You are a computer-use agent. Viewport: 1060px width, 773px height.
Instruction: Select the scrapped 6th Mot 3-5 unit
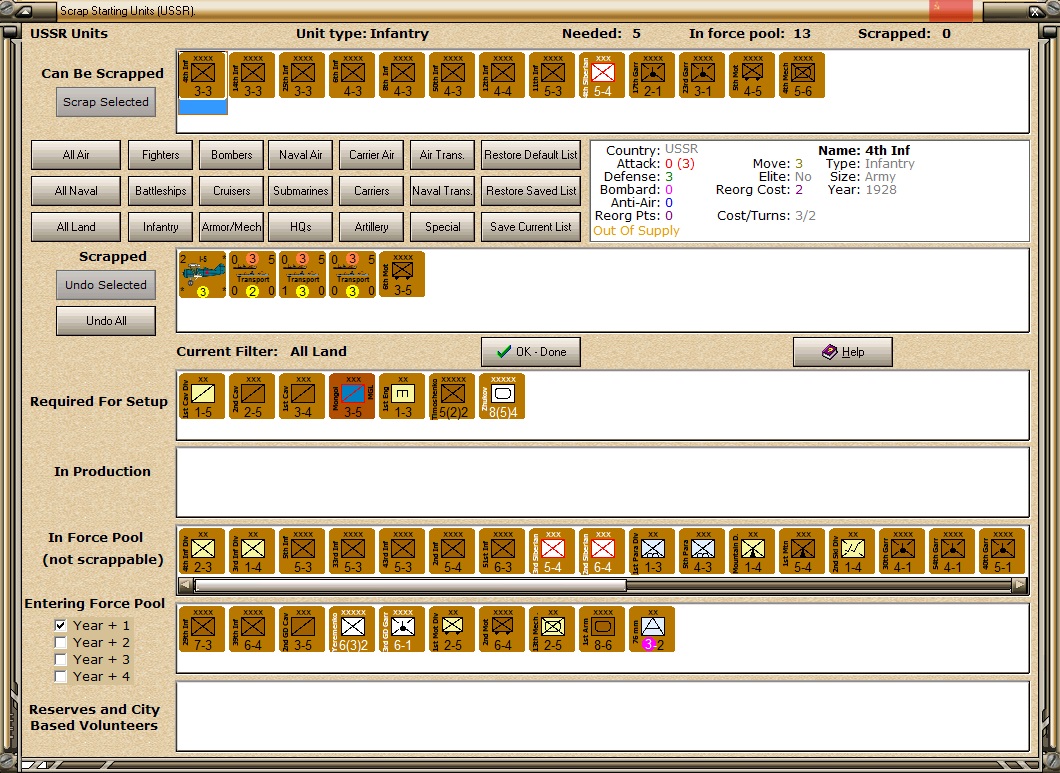(x=403, y=274)
